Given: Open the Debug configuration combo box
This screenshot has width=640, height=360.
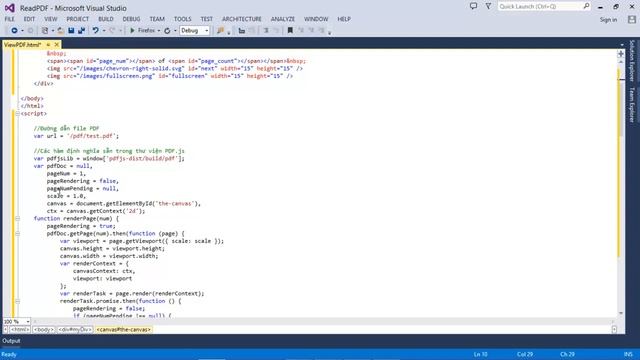Looking at the screenshot, I should (195, 31).
